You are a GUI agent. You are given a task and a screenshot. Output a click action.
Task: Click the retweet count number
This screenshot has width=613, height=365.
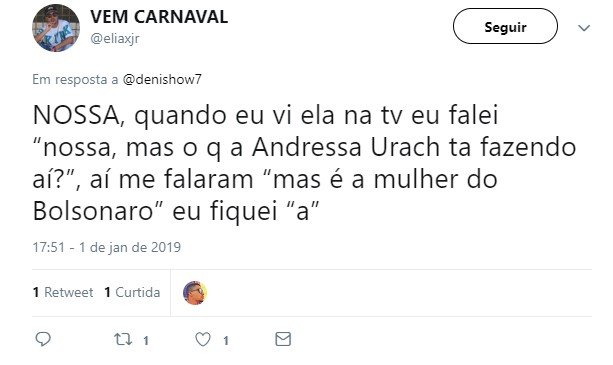point(146,340)
